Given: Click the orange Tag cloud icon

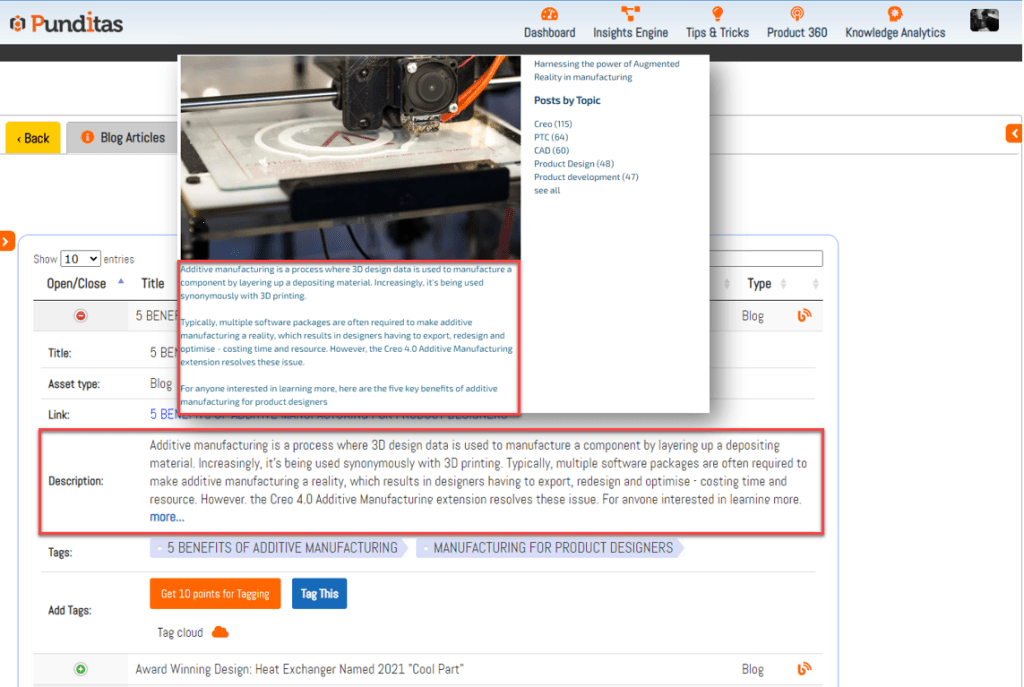Looking at the screenshot, I should click(x=220, y=632).
